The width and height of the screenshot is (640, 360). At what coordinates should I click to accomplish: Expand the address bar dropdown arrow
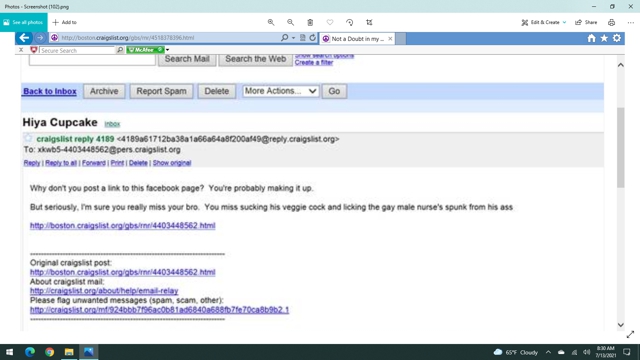click(293, 38)
